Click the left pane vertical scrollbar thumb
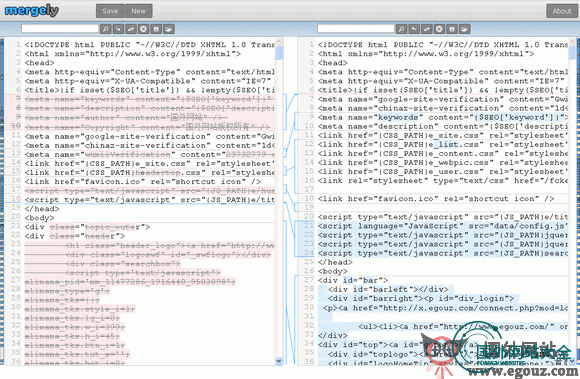 (x=279, y=53)
